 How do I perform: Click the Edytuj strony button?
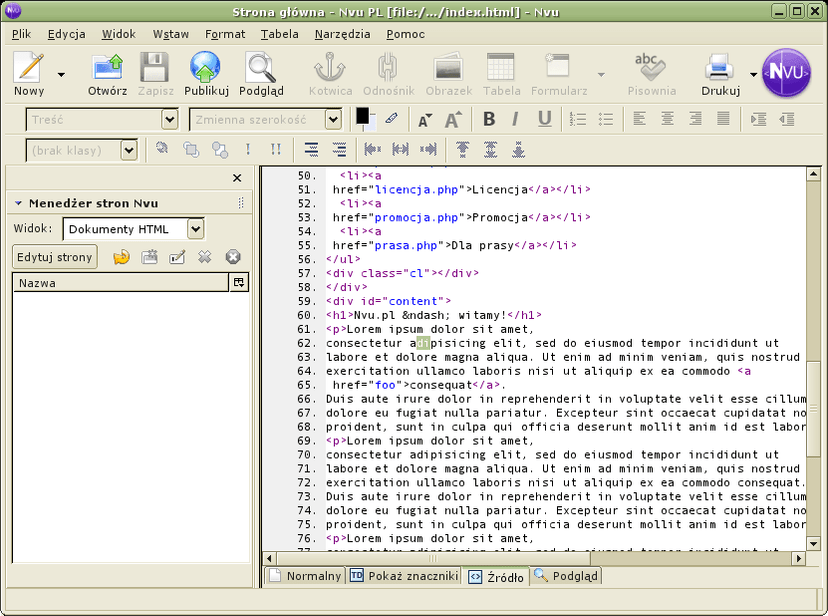pos(54,257)
